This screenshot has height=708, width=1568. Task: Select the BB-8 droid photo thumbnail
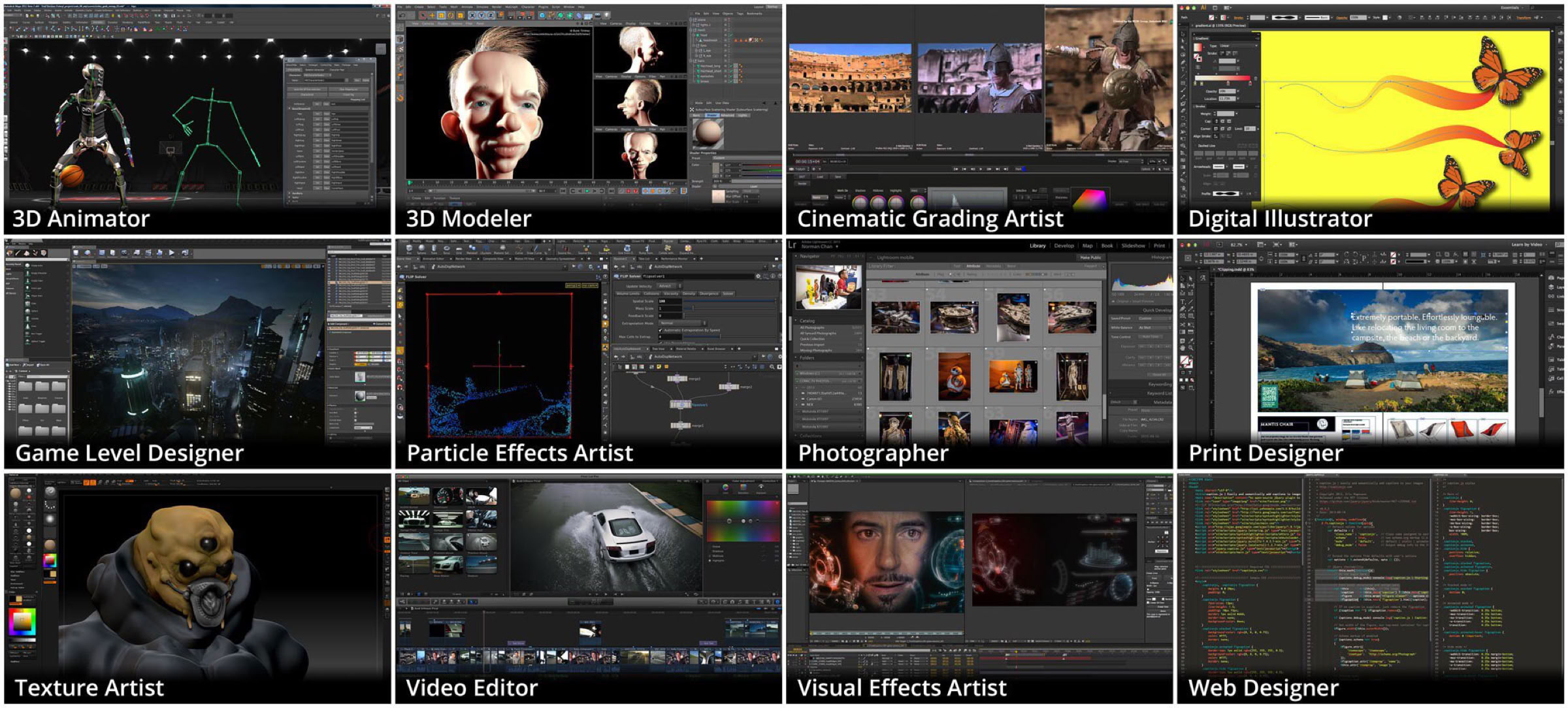click(955, 376)
